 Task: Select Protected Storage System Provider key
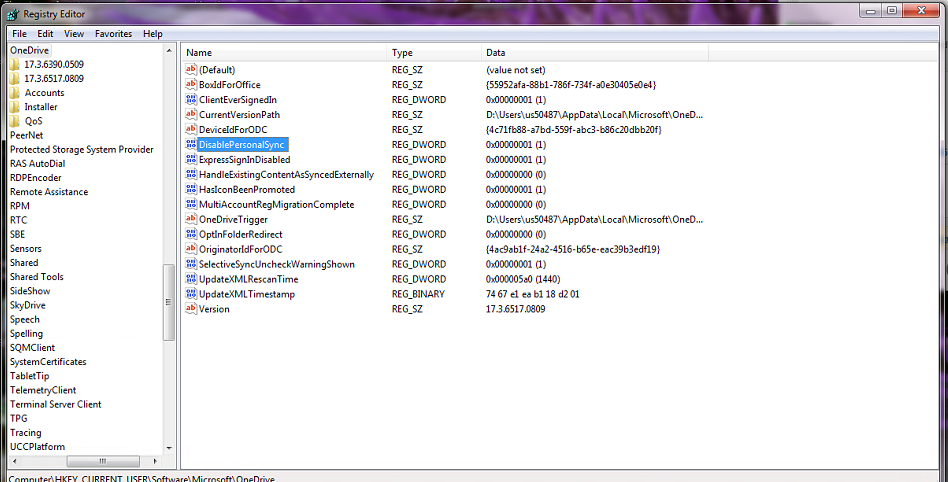tap(82, 149)
